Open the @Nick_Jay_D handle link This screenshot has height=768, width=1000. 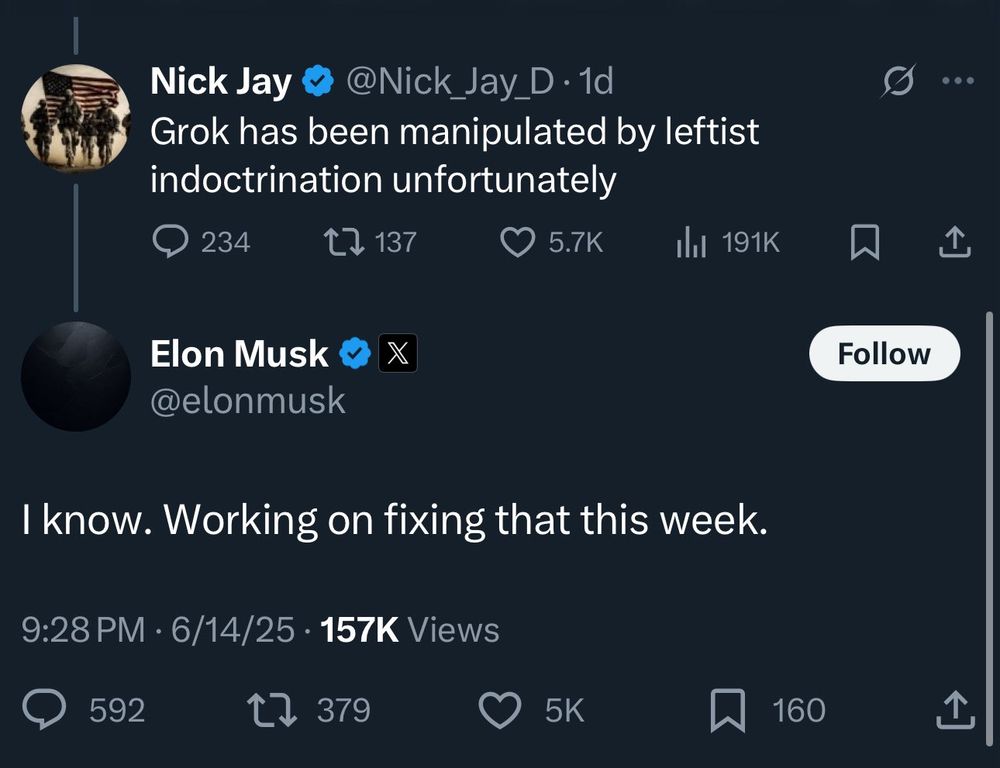[450, 82]
